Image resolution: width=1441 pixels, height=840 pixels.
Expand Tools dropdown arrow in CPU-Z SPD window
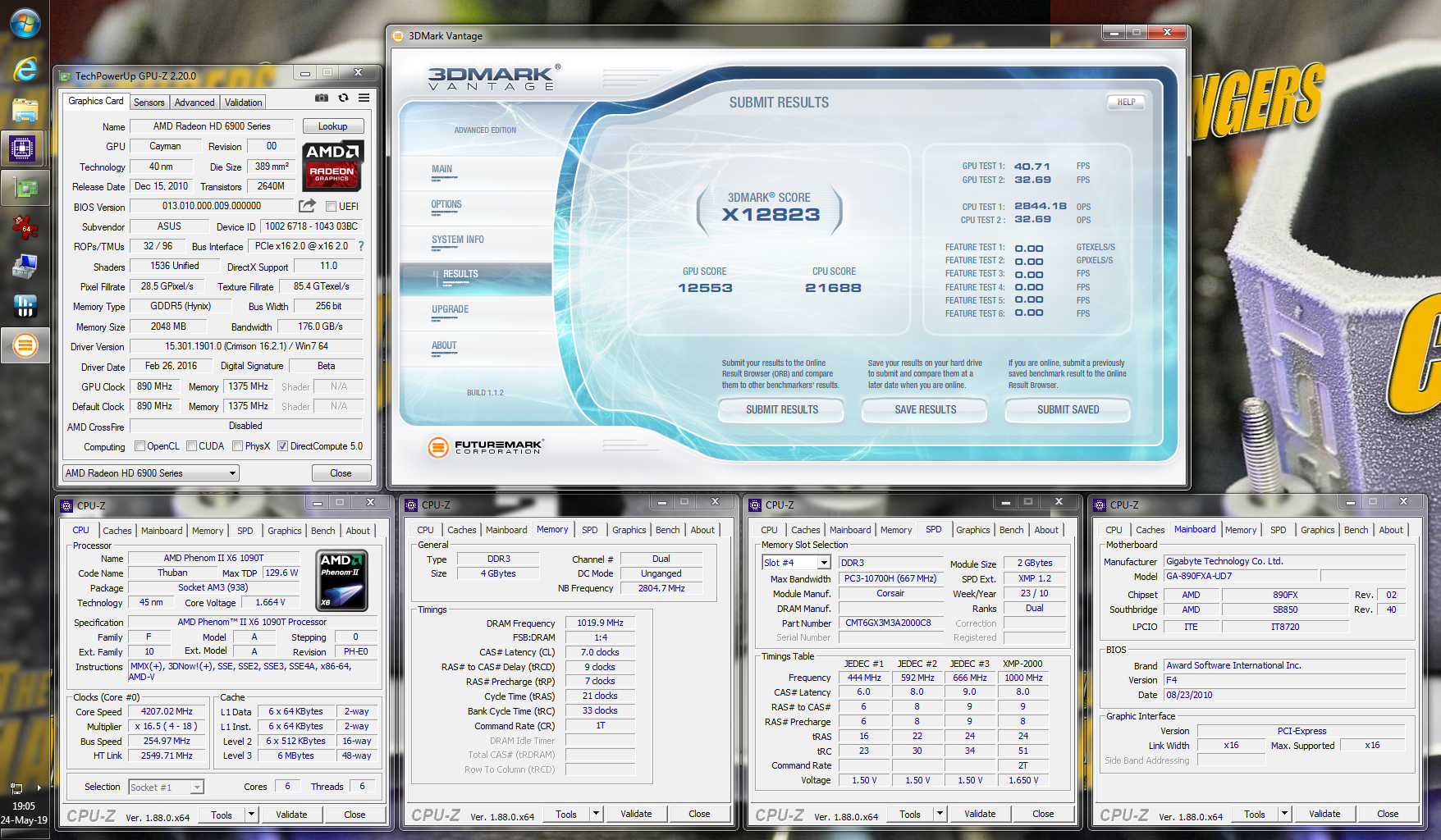tap(940, 814)
